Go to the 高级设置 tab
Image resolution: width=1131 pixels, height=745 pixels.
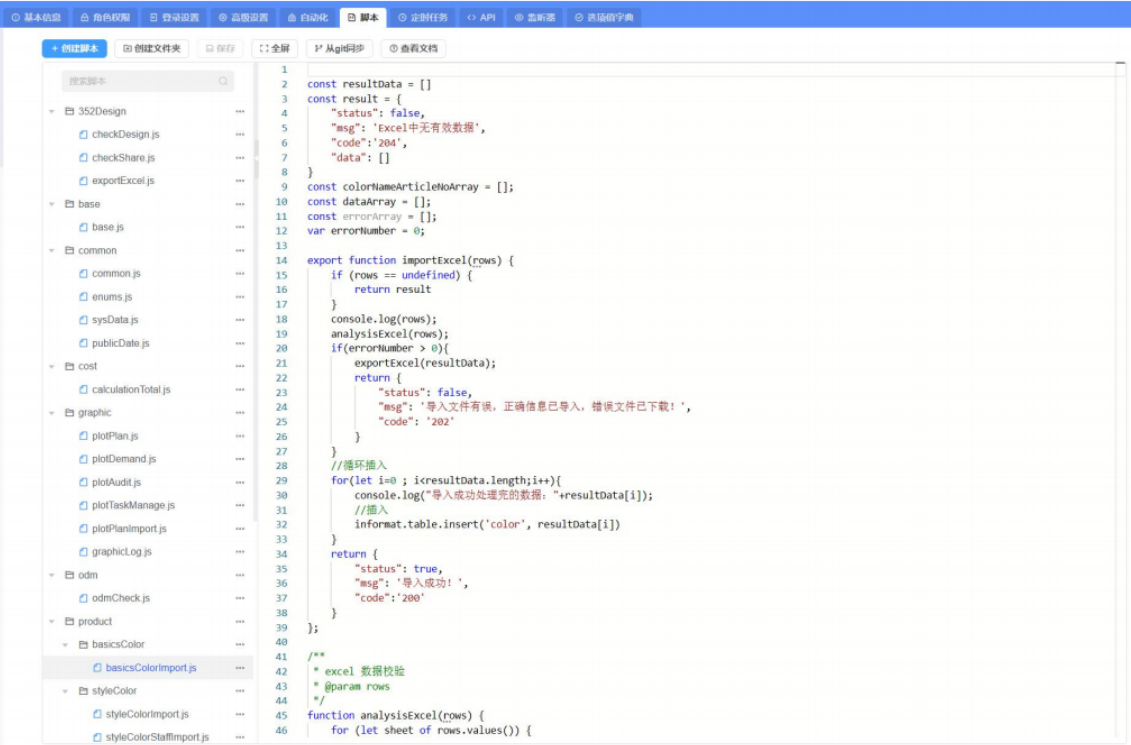coord(243,17)
